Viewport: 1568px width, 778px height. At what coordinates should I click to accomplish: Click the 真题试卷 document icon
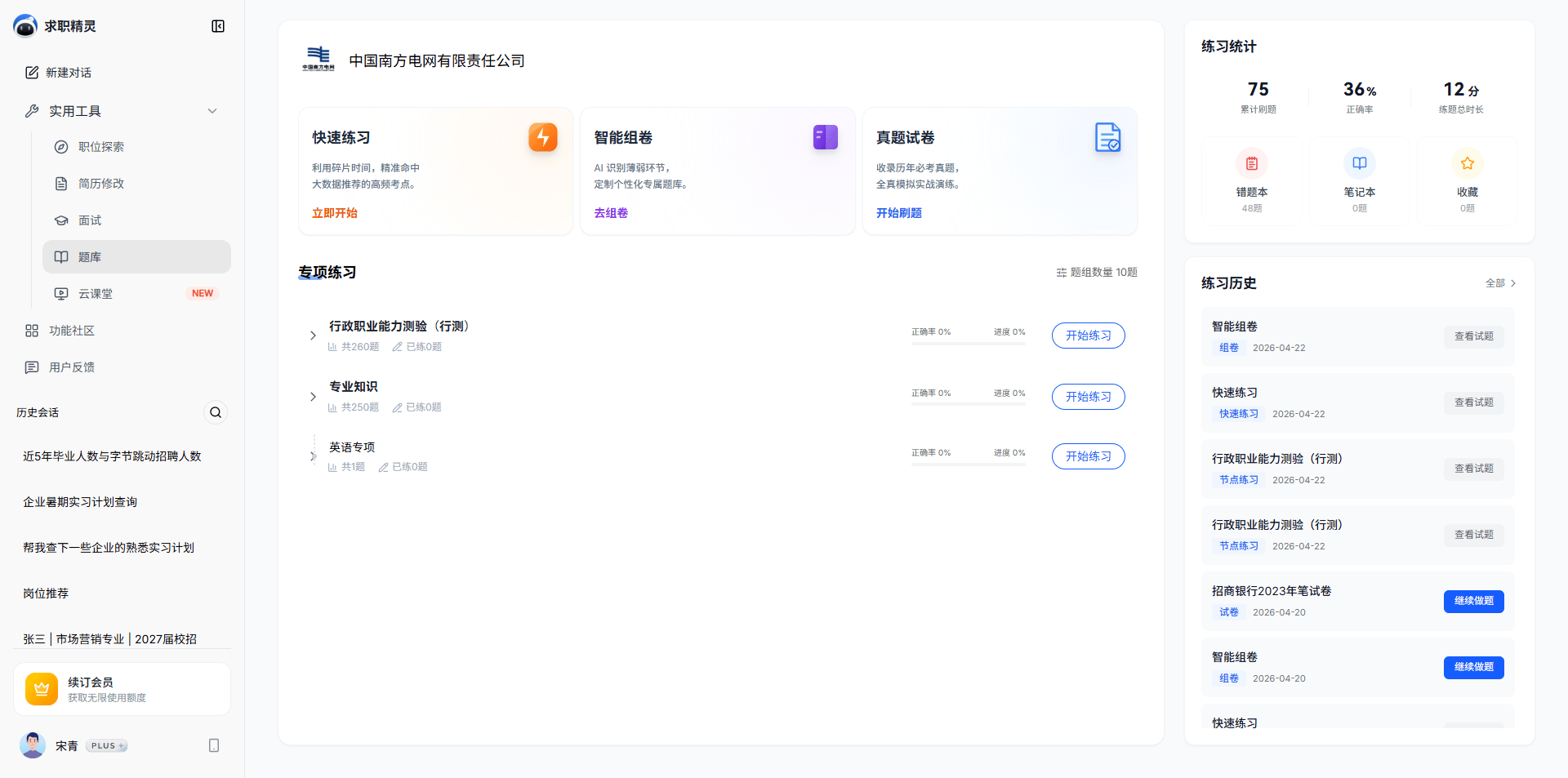pyautogui.click(x=1107, y=137)
